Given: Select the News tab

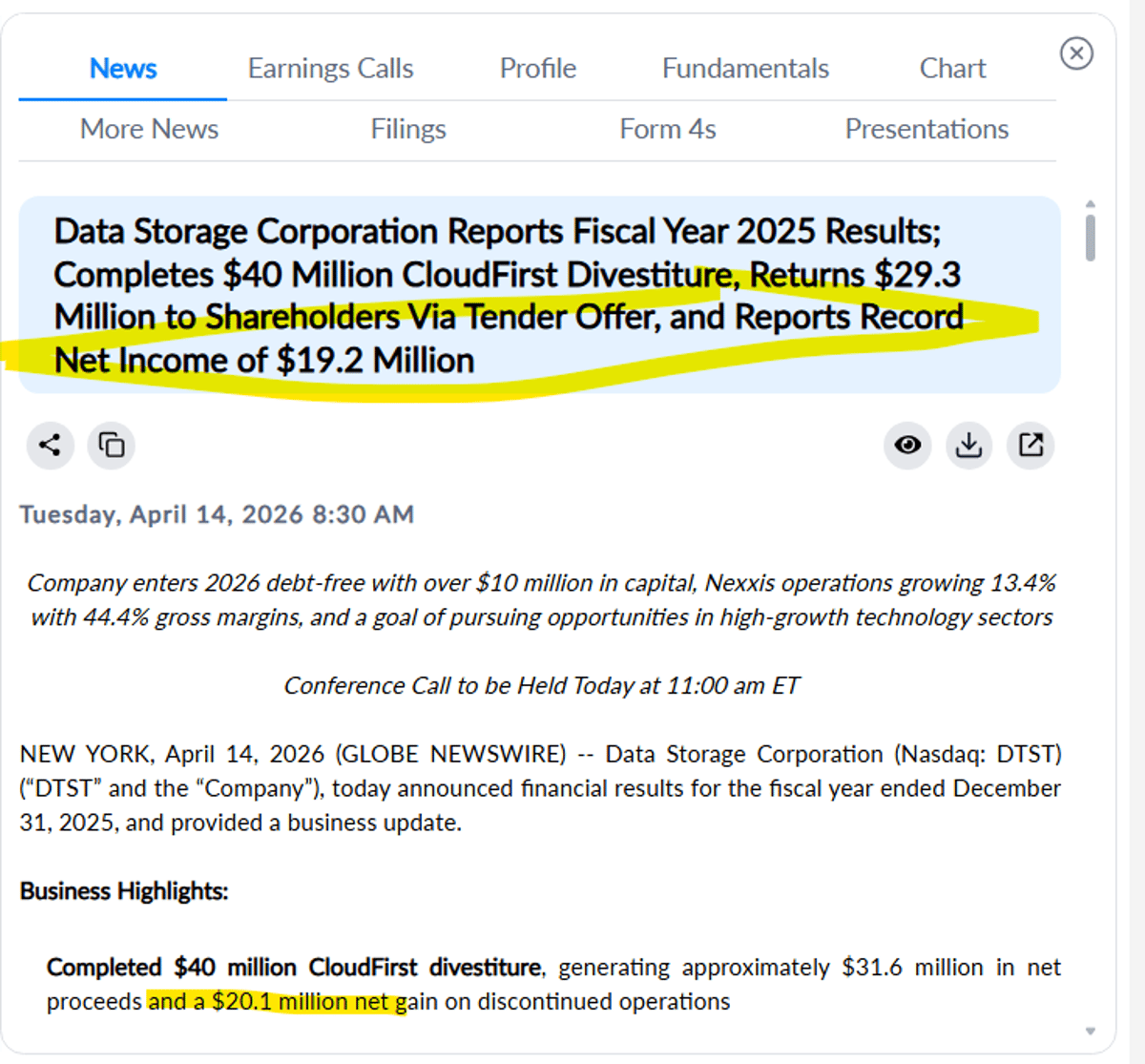Looking at the screenshot, I should [123, 68].
